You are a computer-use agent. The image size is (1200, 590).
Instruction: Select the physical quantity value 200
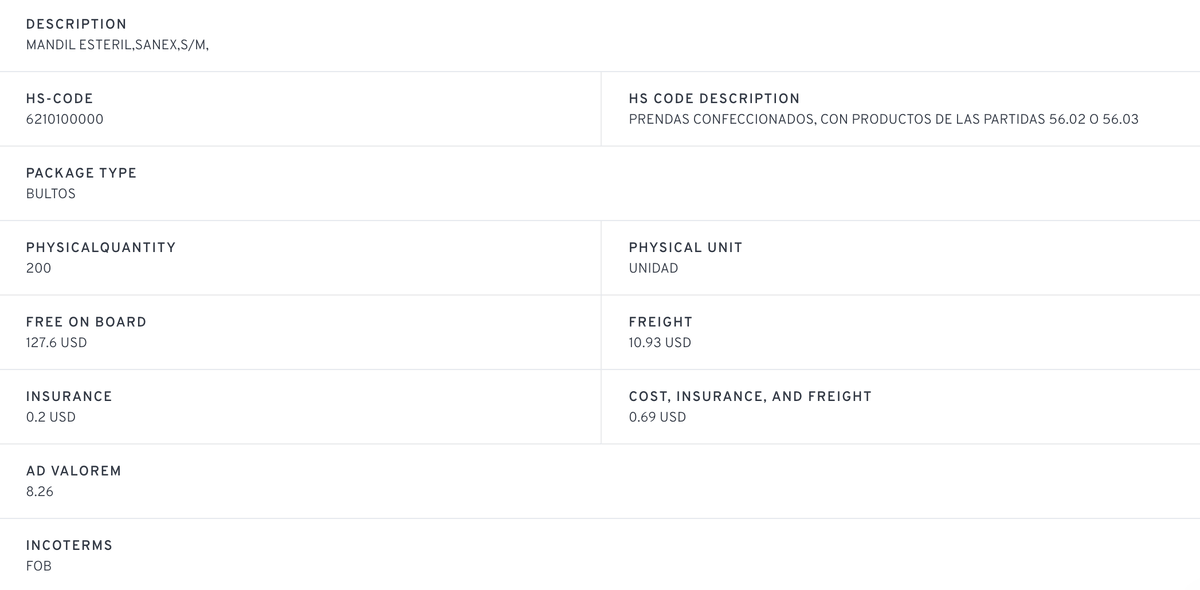[38, 268]
